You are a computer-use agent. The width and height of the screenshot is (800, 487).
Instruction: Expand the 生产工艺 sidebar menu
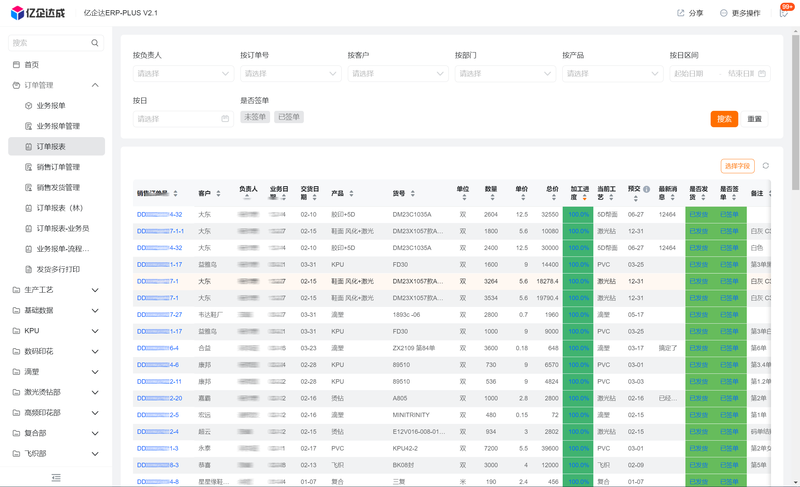click(55, 290)
